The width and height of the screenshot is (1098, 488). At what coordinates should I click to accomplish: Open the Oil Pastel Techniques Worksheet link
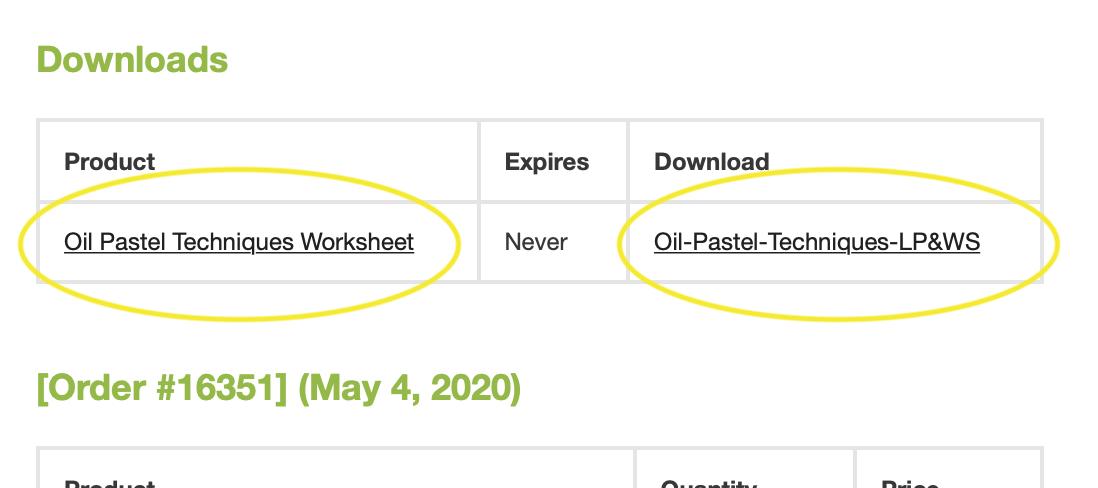click(x=238, y=242)
